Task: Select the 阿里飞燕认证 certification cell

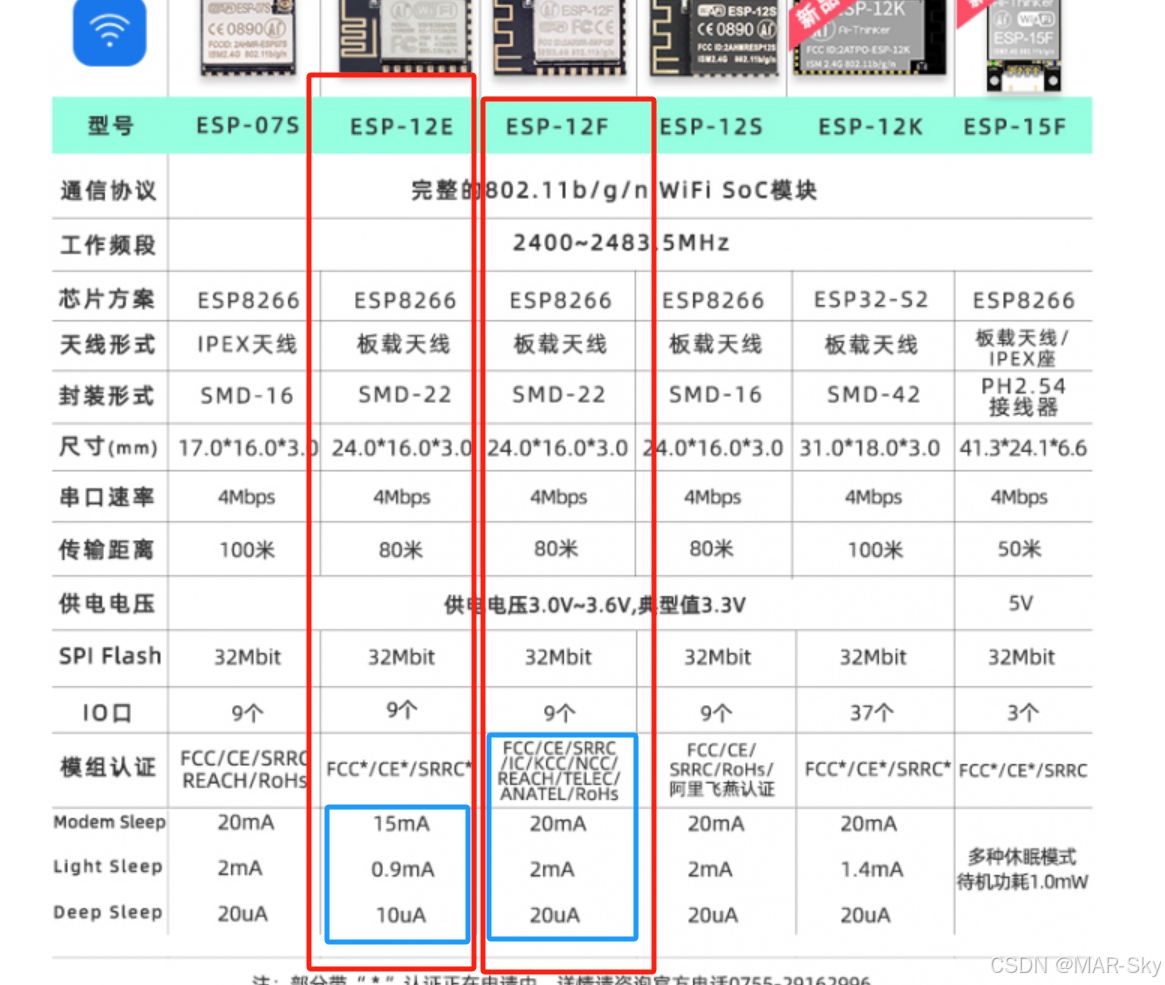Action: [x=721, y=789]
